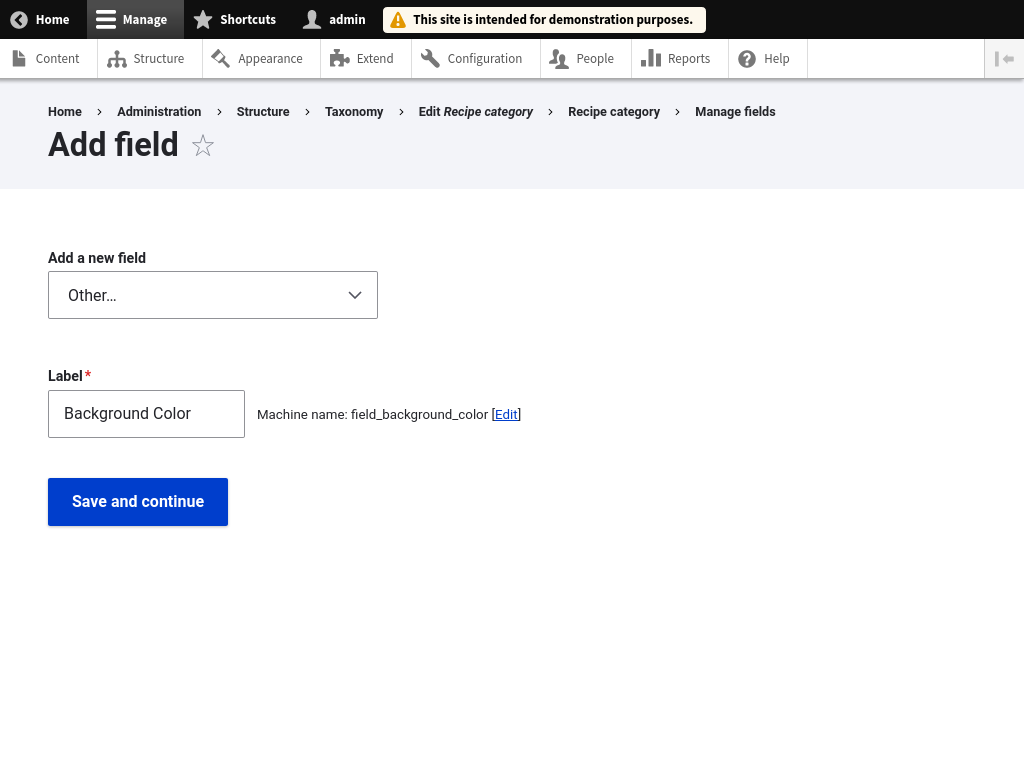1024x768 pixels.
Task: Mark Add field as favorite with the star
Action: [x=202, y=145]
